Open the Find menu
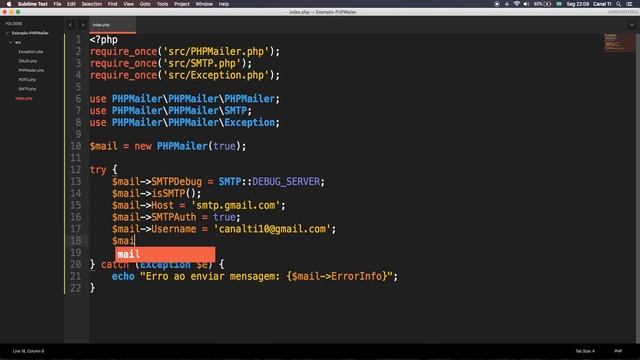This screenshot has height=360, width=640. (112, 4)
